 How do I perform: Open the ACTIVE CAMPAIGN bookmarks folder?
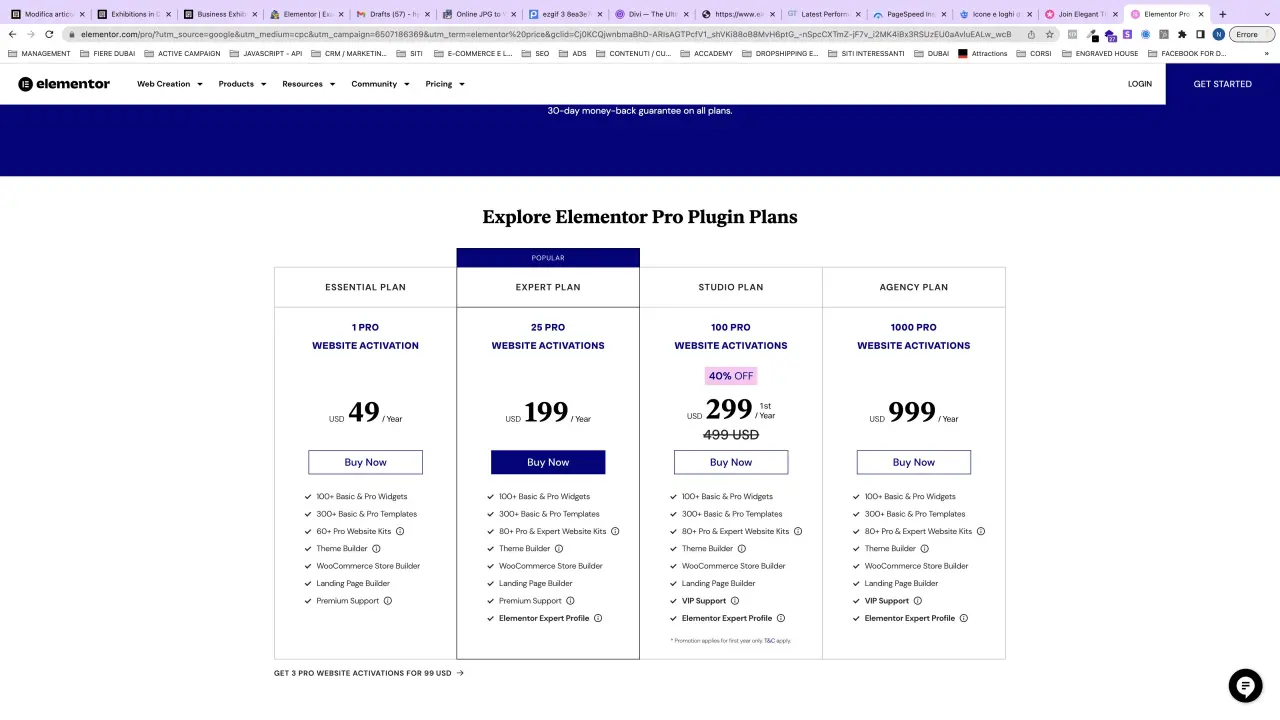183,53
